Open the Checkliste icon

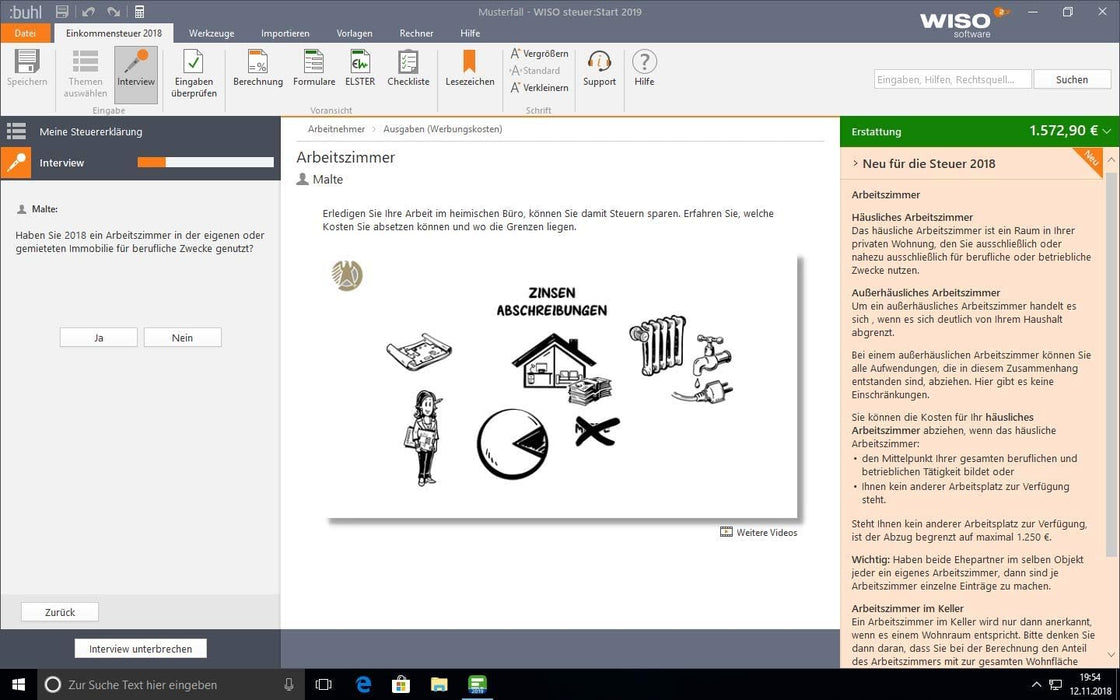(408, 64)
